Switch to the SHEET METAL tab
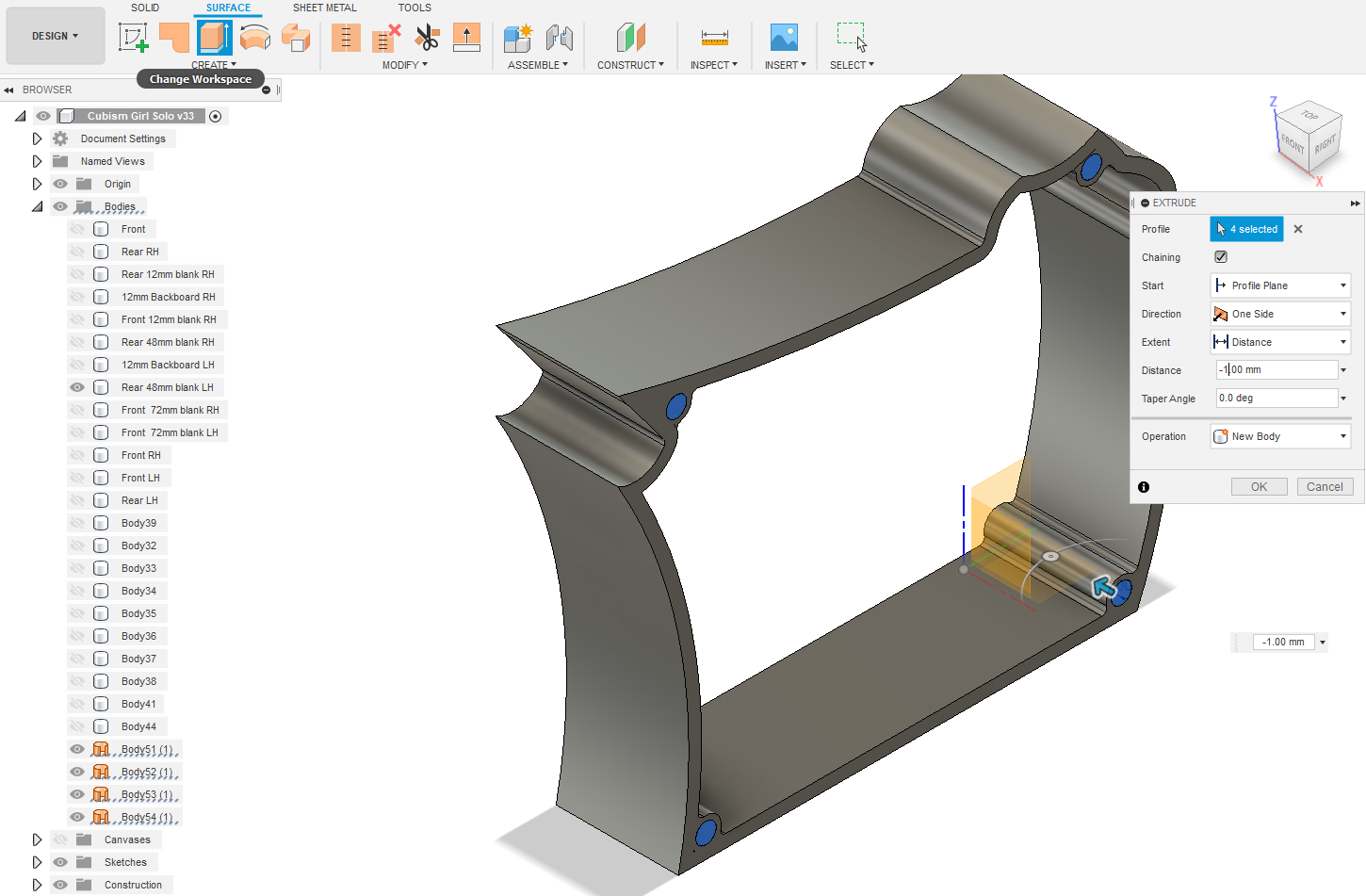 (x=325, y=8)
